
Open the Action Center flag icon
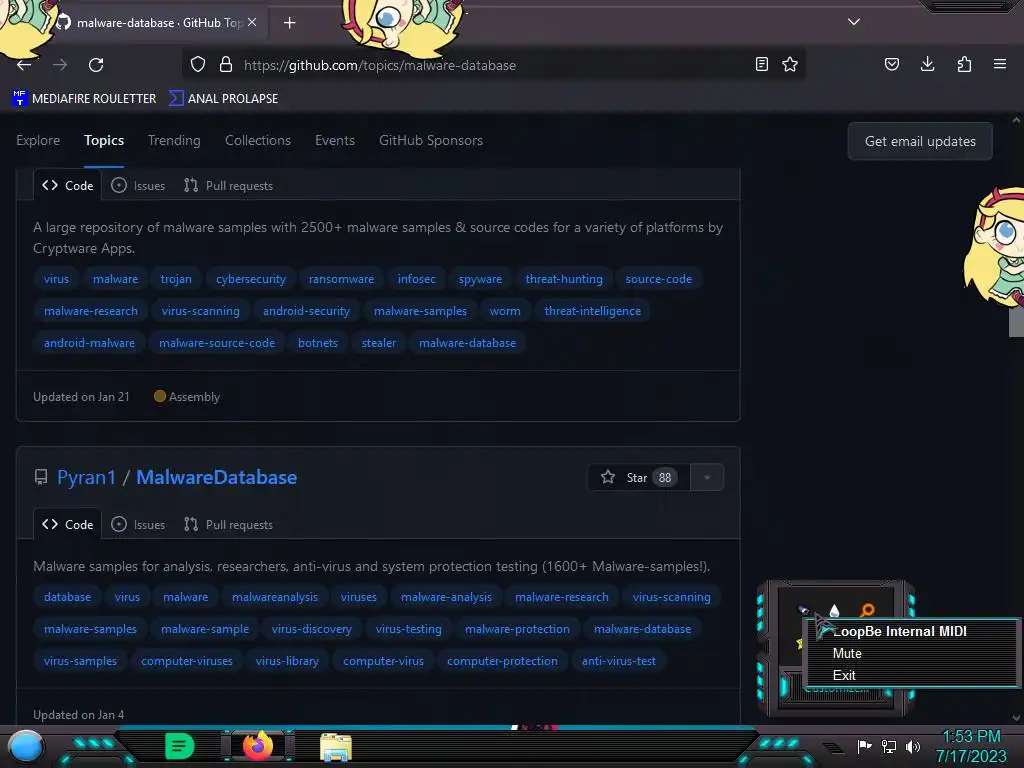(864, 746)
